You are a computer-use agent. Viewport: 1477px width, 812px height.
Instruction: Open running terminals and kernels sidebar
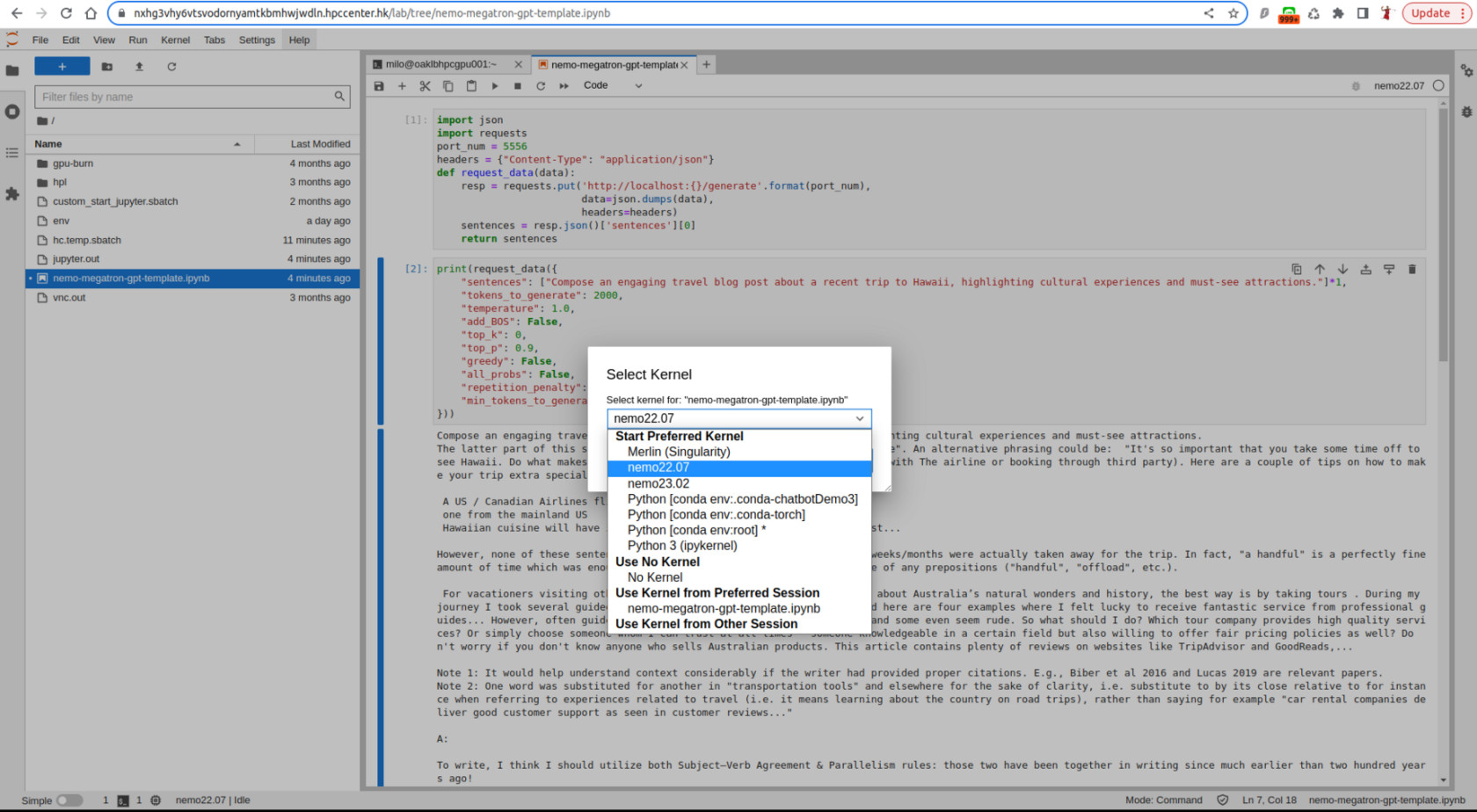click(x=12, y=112)
